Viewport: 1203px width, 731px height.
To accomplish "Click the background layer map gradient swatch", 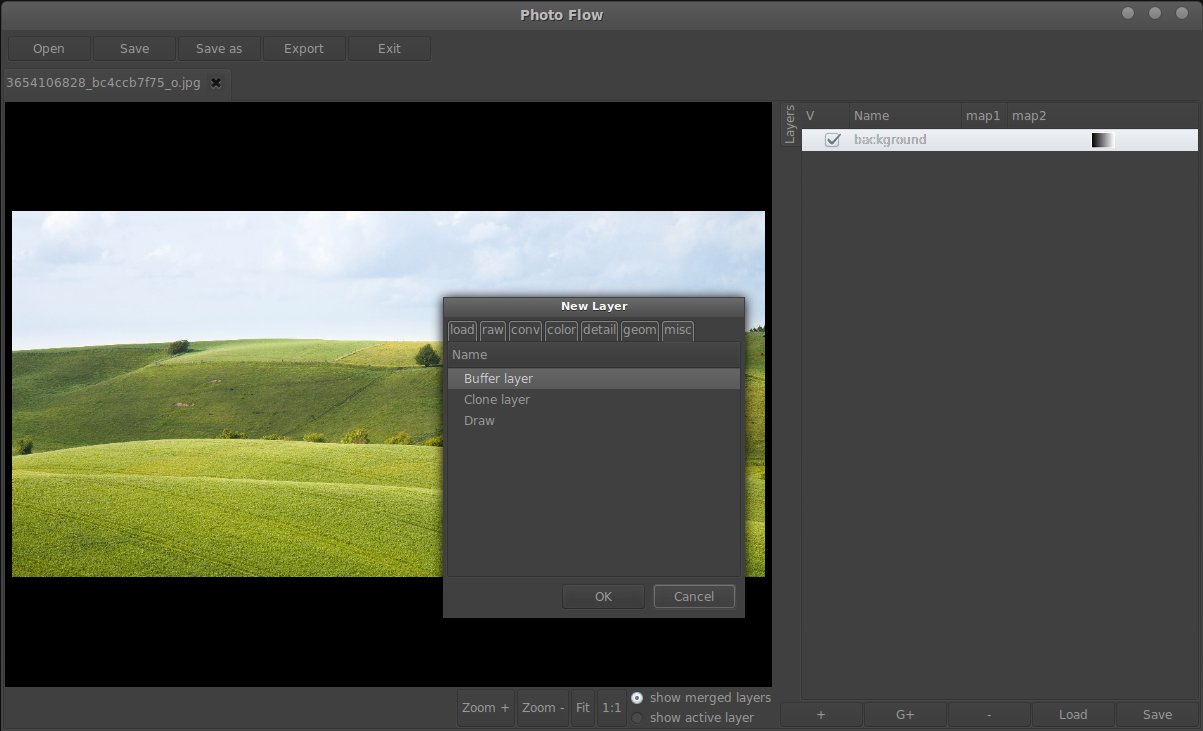I will tap(1101, 140).
